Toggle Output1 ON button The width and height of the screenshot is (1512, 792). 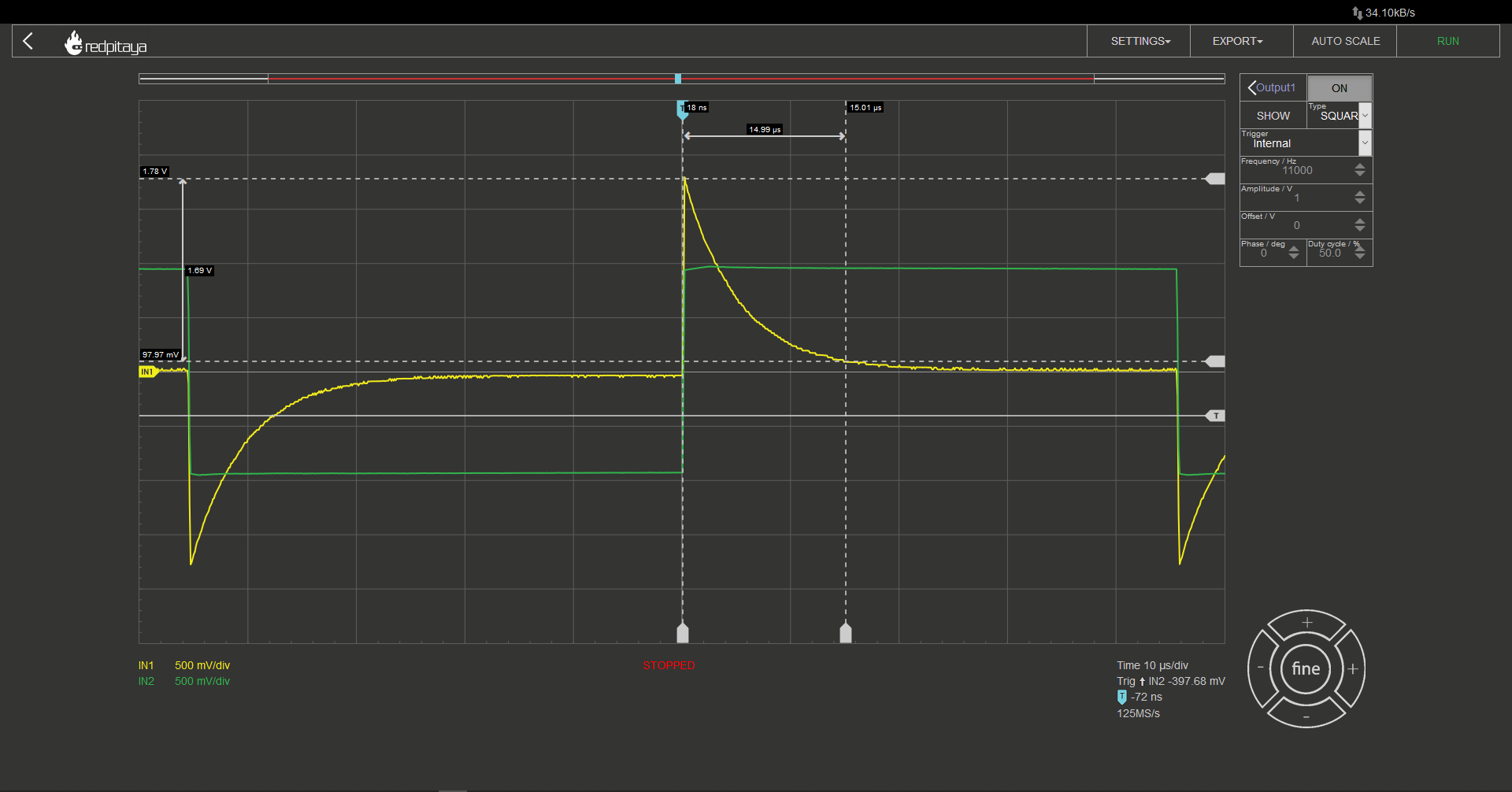1340,88
